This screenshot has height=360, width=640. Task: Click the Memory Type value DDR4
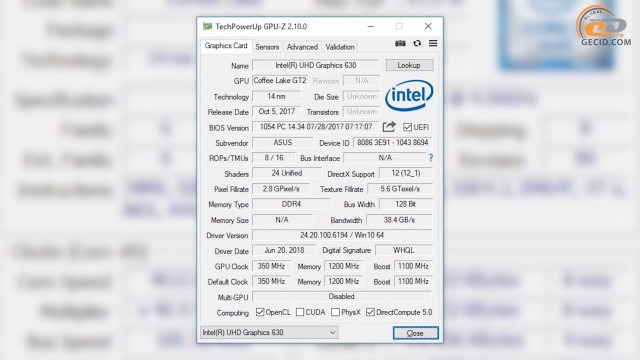click(x=291, y=204)
